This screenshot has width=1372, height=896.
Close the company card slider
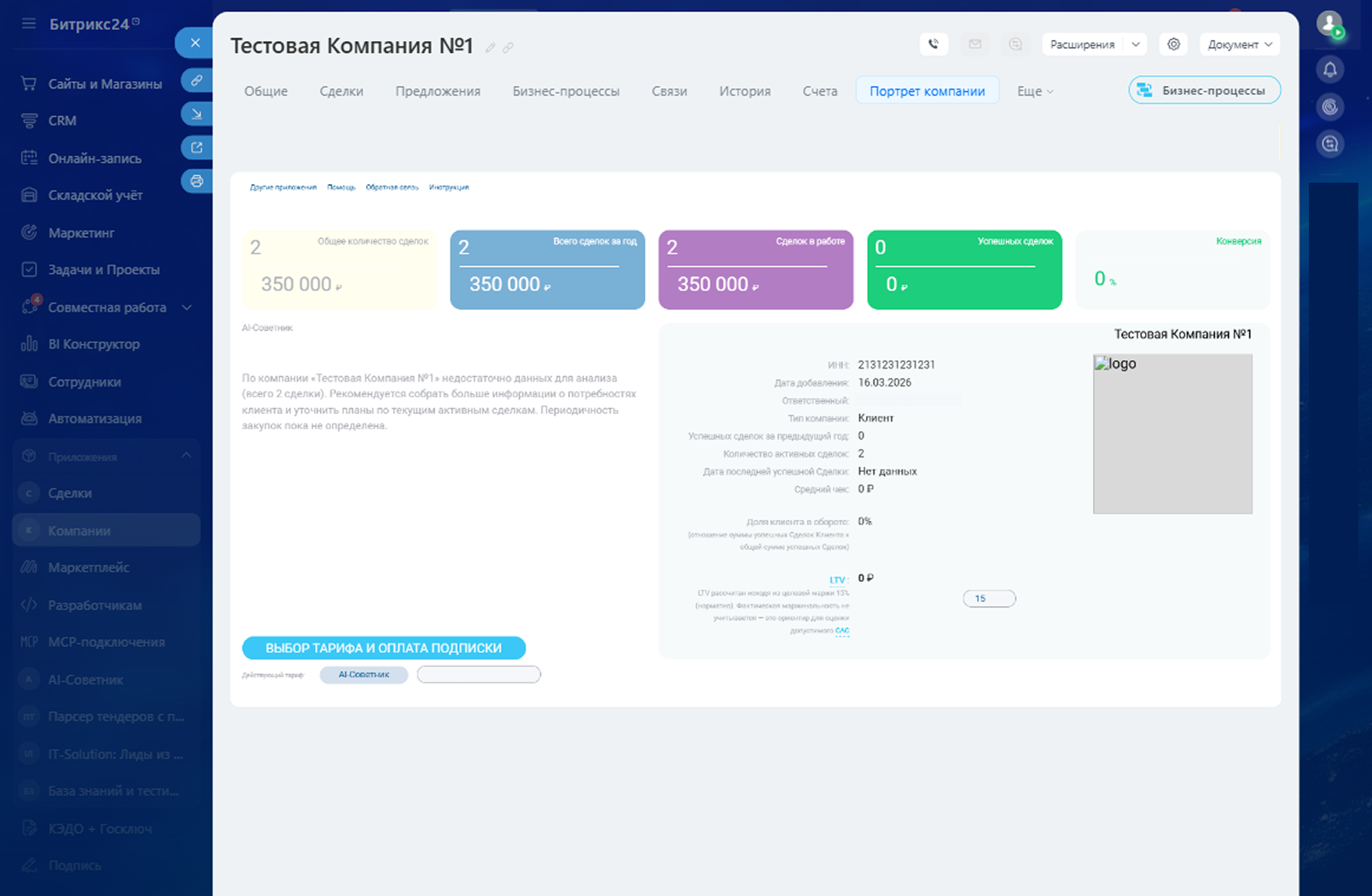(x=195, y=43)
